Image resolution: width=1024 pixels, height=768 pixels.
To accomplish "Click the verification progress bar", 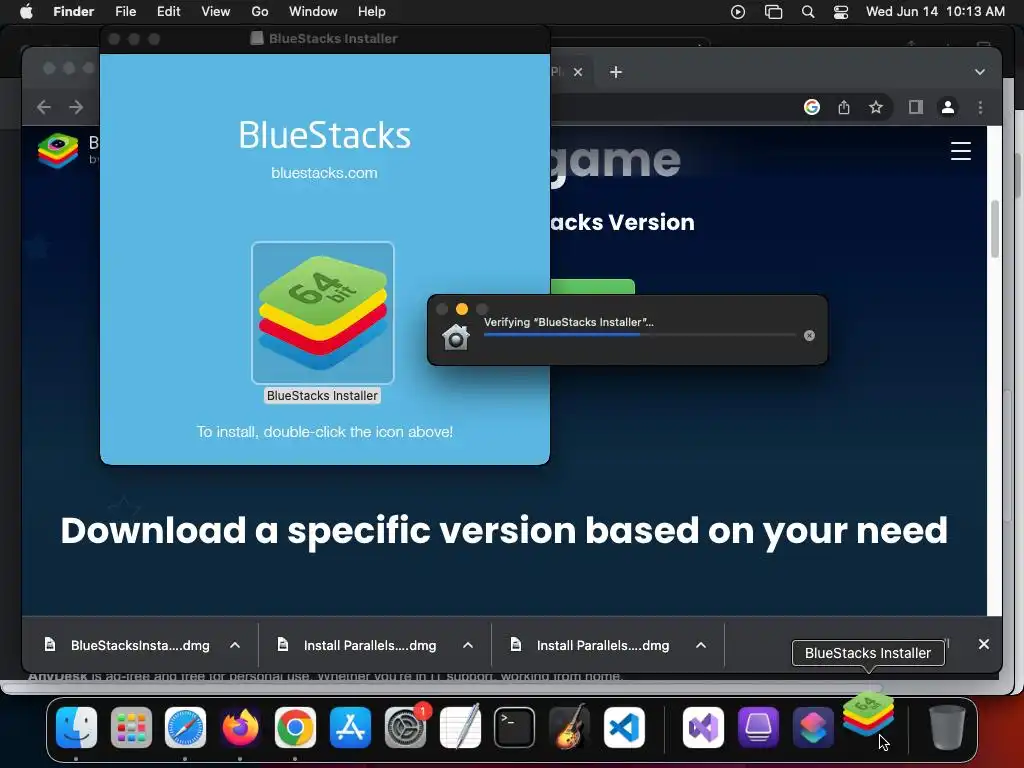I will 639,335.
